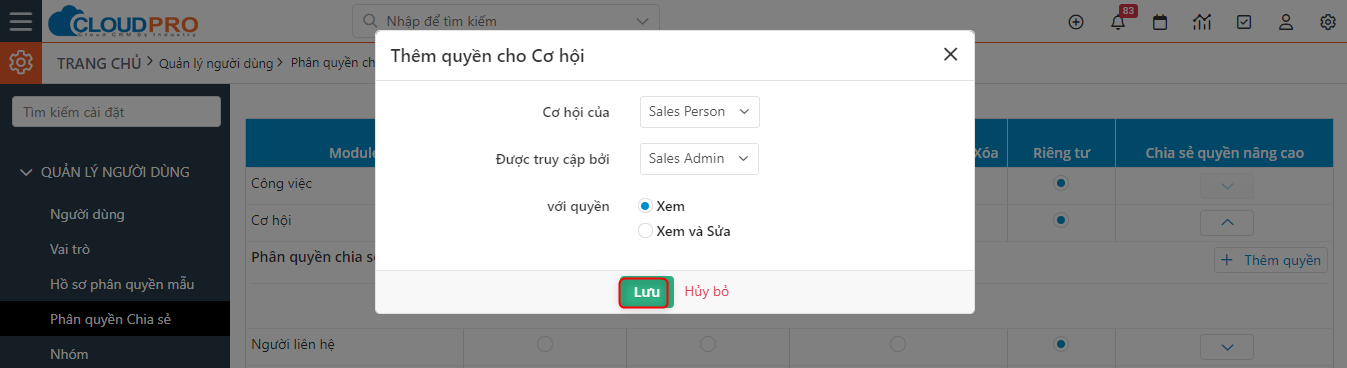Open the tasks checkmark icon in header
The width and height of the screenshot is (1347, 368).
tap(1245, 22)
